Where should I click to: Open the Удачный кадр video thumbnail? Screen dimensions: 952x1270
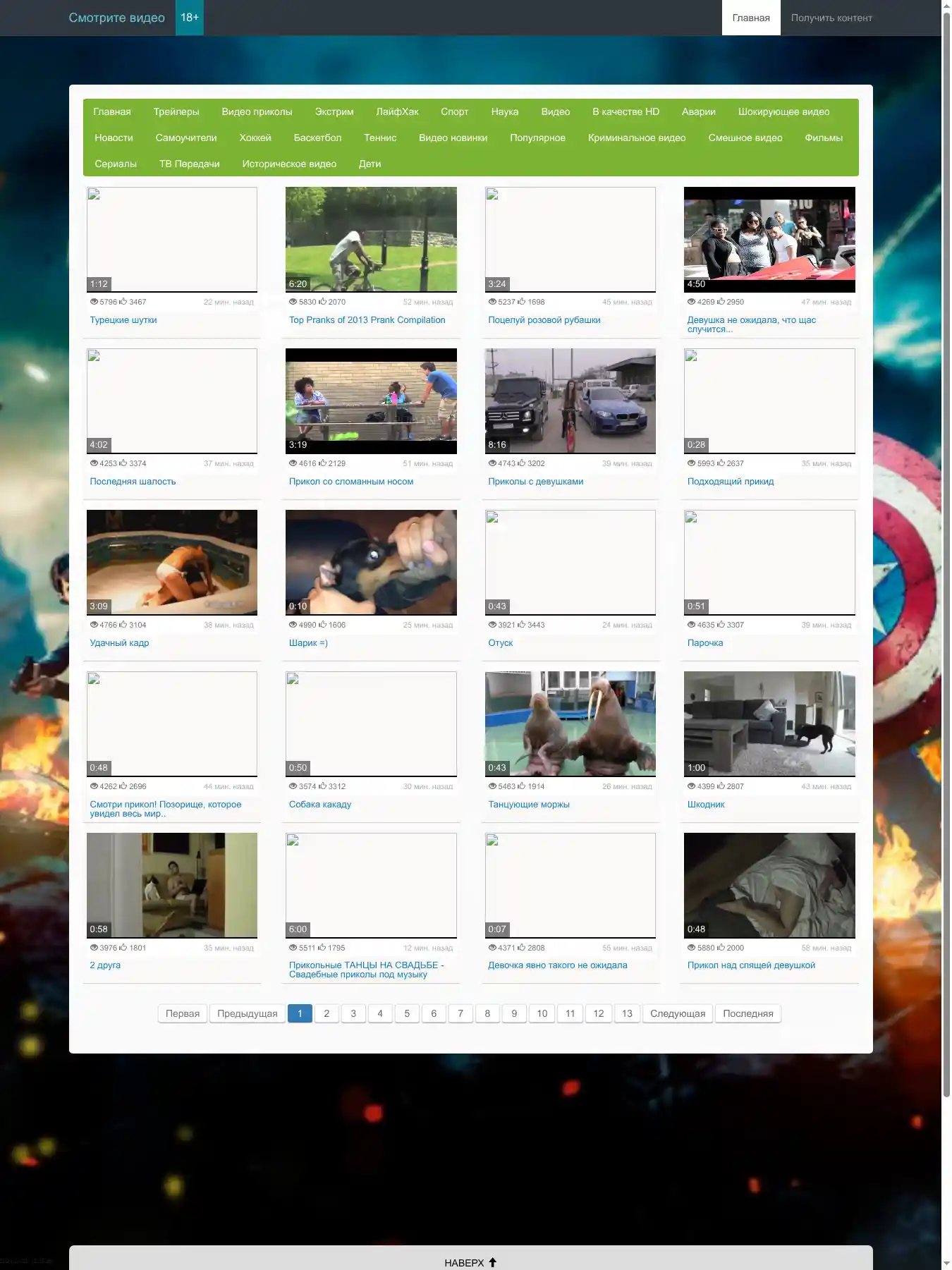pos(171,562)
